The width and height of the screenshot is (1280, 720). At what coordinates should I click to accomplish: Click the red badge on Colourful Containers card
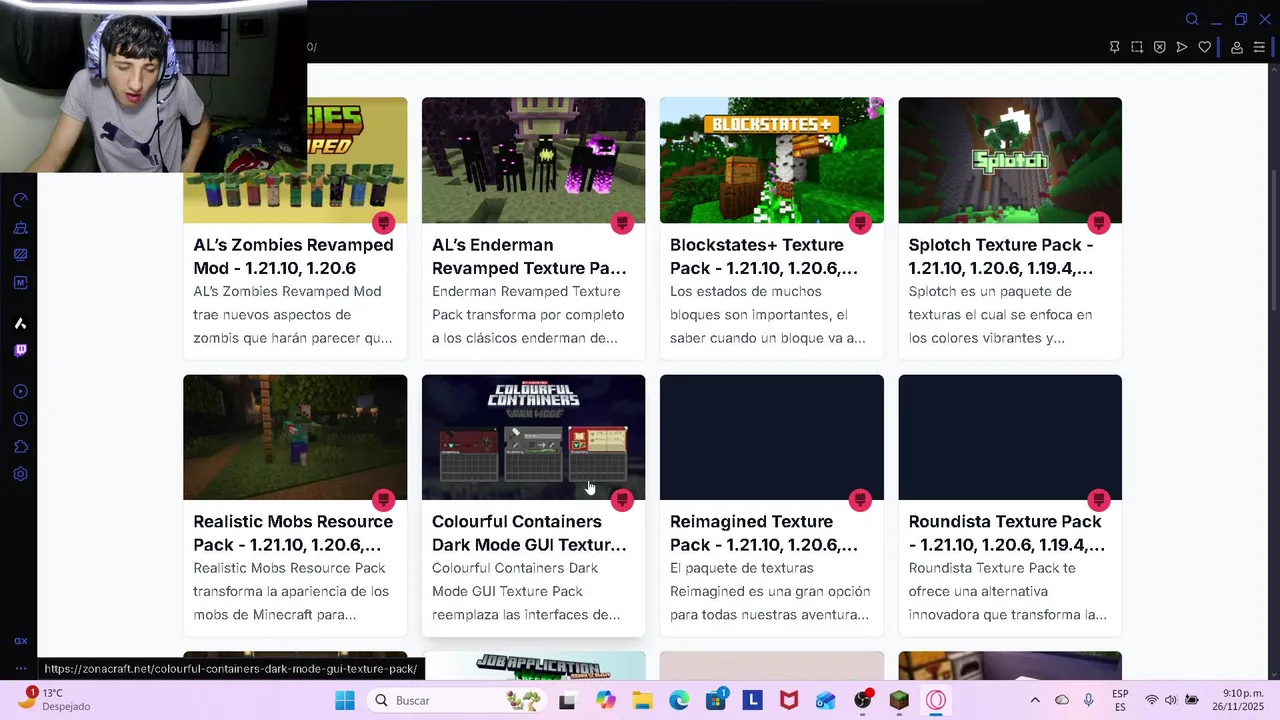(622, 499)
